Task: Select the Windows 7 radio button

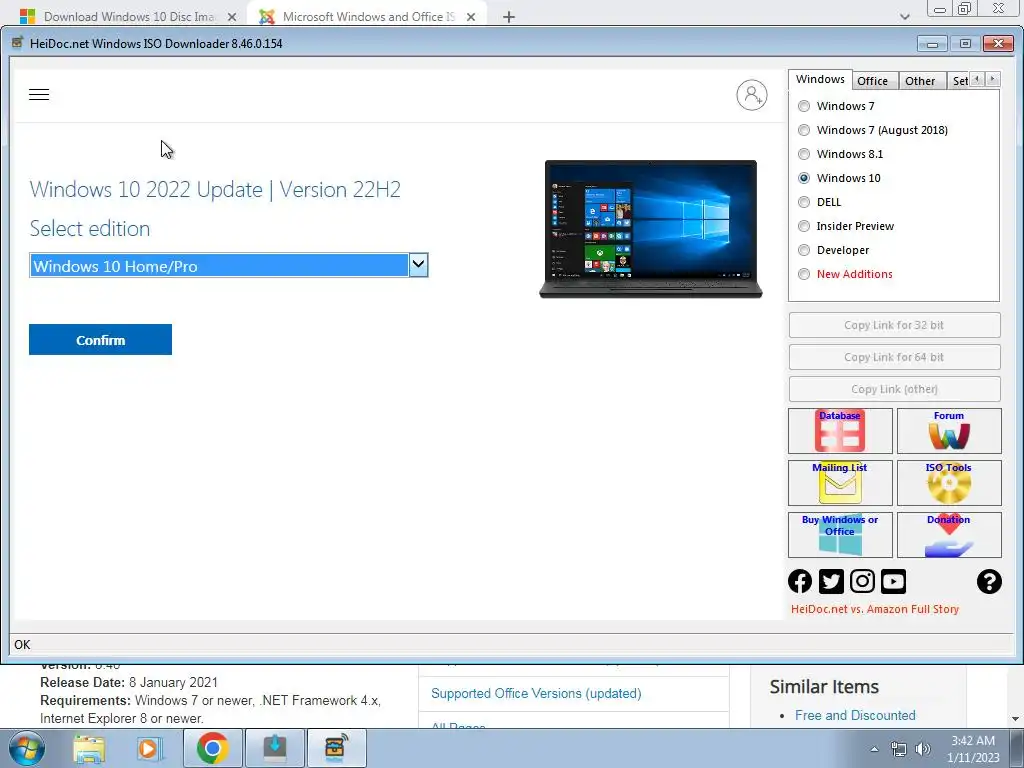Action: (804, 106)
